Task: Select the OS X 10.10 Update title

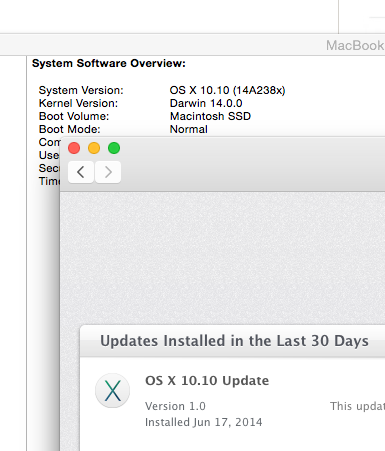Action: coord(207,381)
